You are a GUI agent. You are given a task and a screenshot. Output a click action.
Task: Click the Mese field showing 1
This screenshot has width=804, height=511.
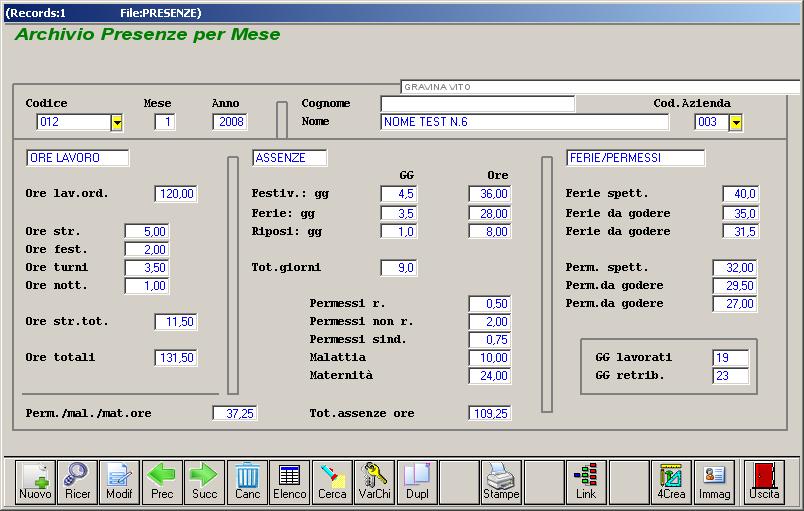point(165,122)
